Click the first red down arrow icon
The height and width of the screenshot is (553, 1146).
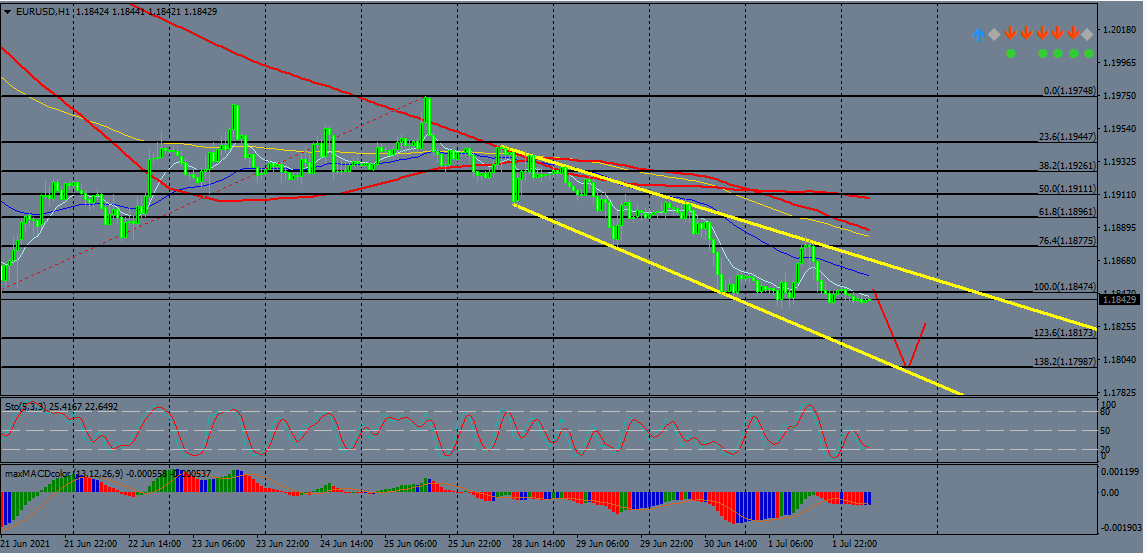1010,34
